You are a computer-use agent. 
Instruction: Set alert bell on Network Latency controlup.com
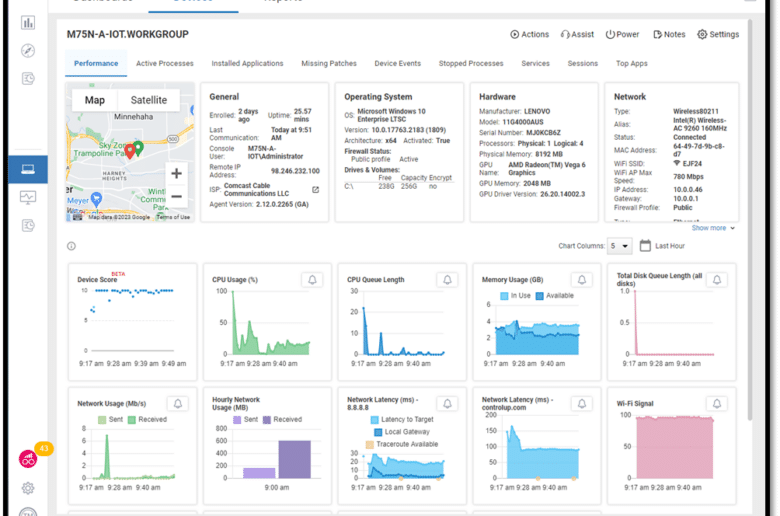(582, 404)
